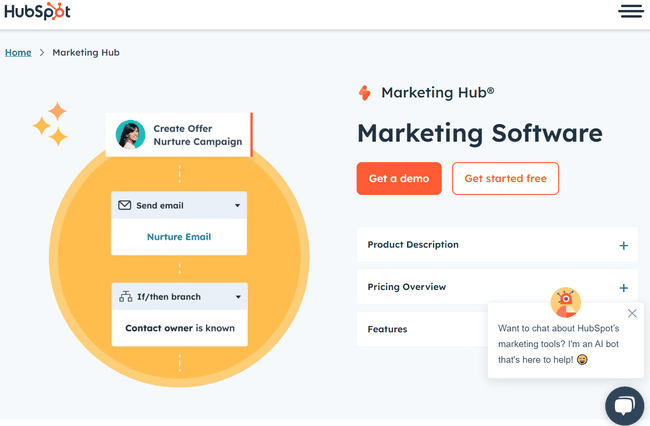Click the Product Description plus icon
This screenshot has height=426, width=650.
click(x=623, y=246)
